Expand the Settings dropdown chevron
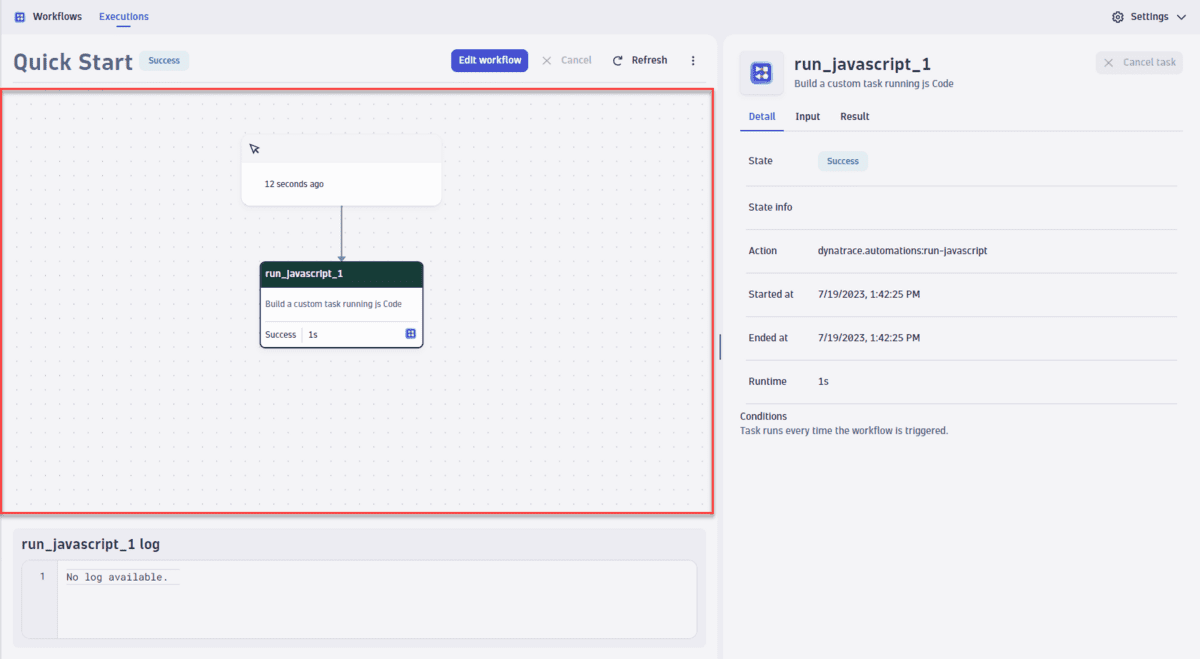1200x659 pixels. 1182,16
